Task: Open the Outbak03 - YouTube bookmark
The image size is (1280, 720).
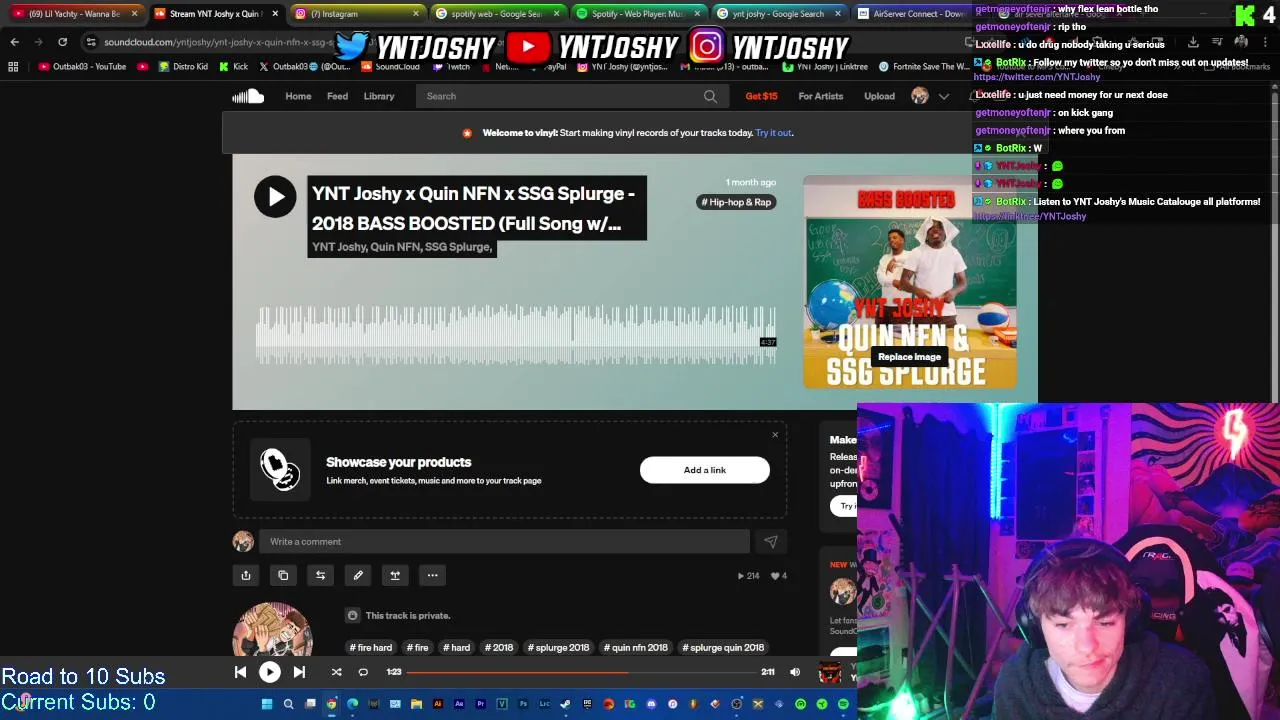Action: (x=82, y=67)
